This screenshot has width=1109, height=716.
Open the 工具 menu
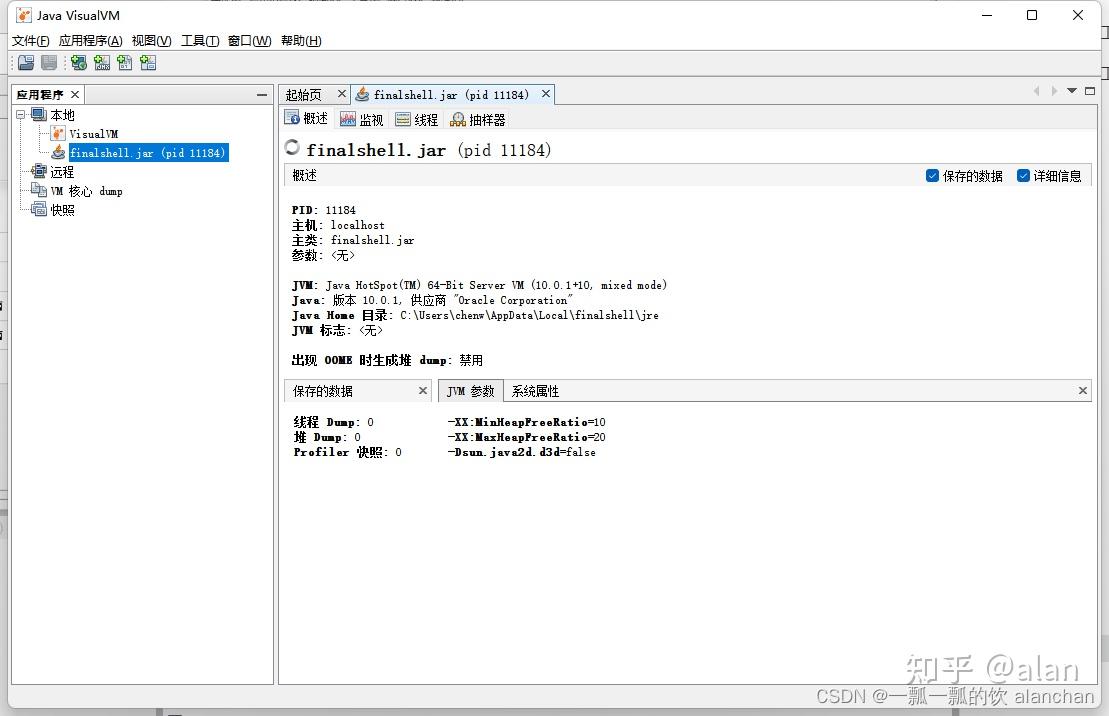pos(198,41)
